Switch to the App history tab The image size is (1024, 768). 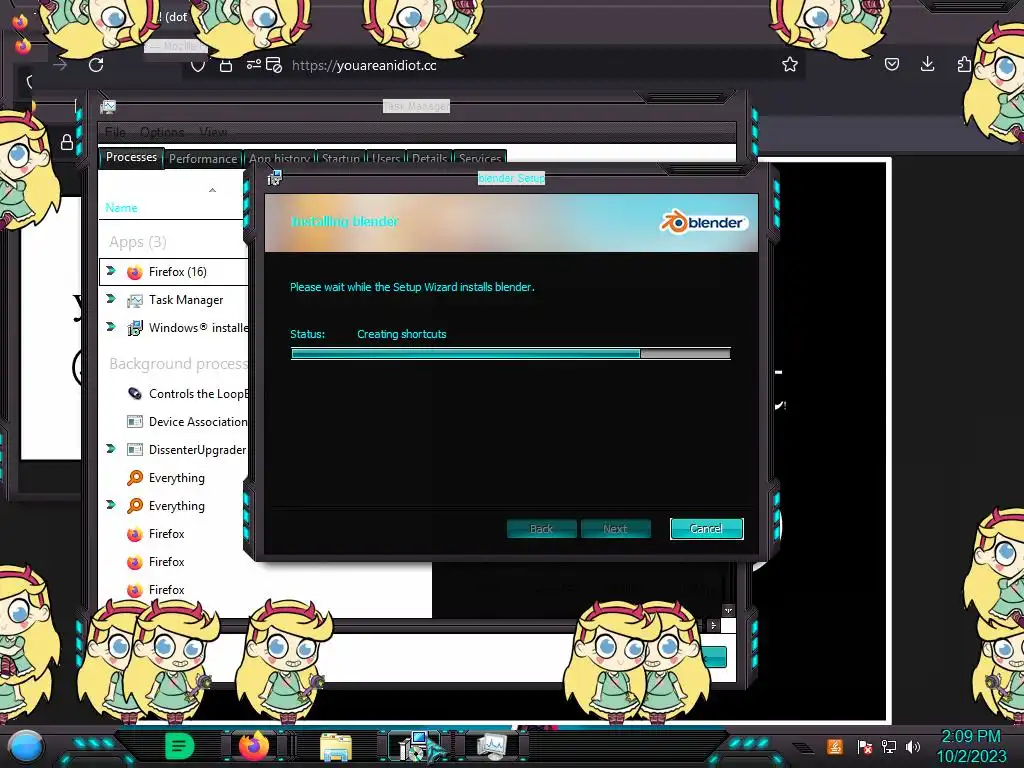[x=279, y=159]
